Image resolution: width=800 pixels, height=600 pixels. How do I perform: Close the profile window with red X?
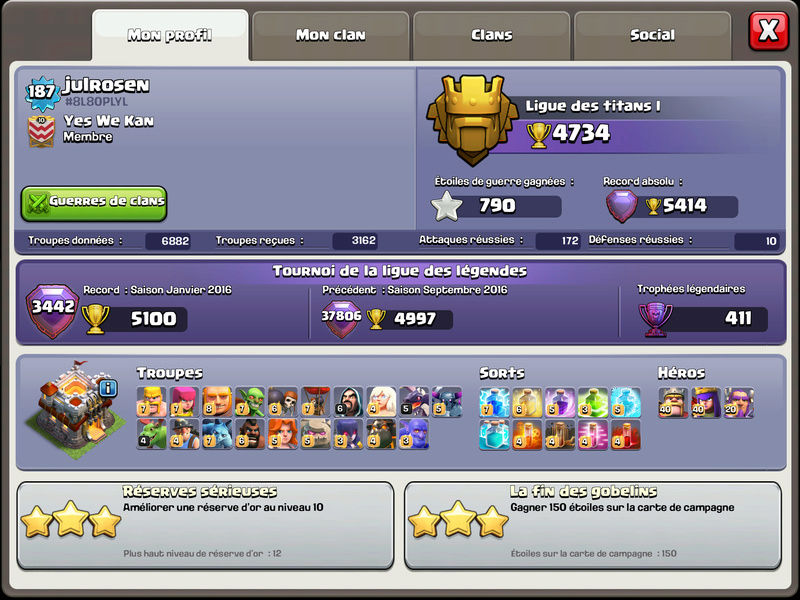tap(768, 31)
